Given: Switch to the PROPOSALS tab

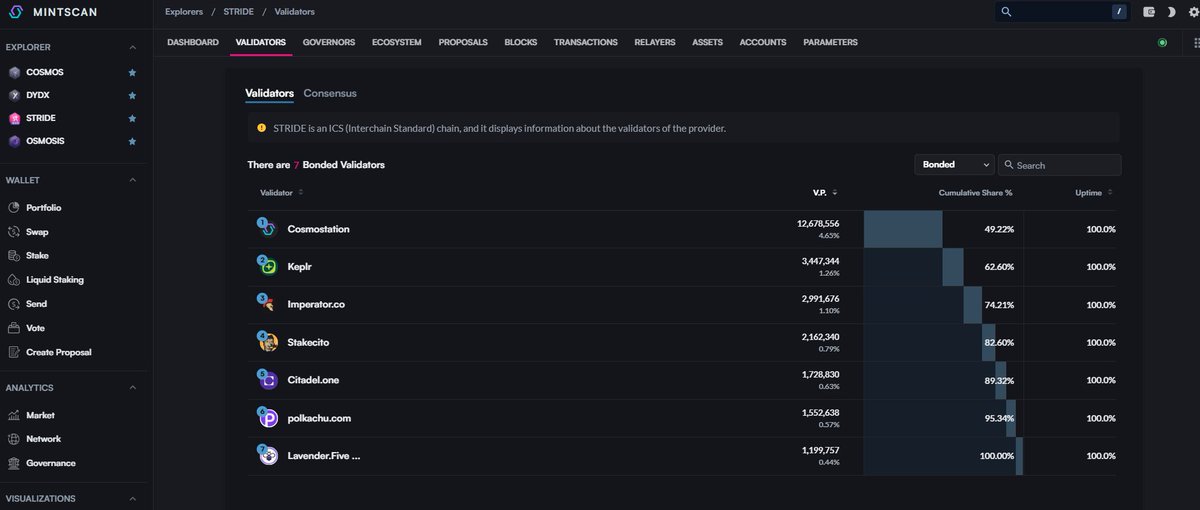Looking at the screenshot, I should pos(463,43).
